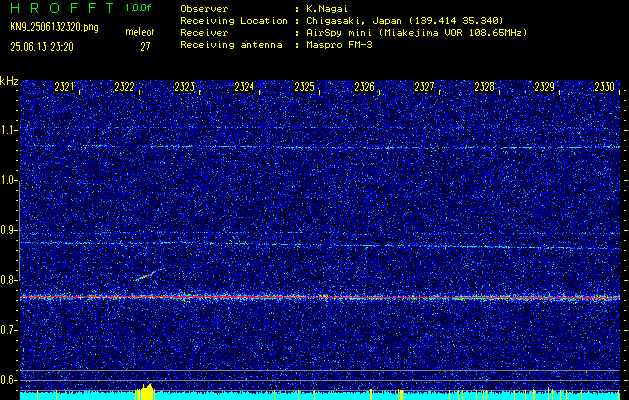This screenshot has height=400, width=629.
Task: Click the 2326 time marker
Action: (x=364, y=87)
